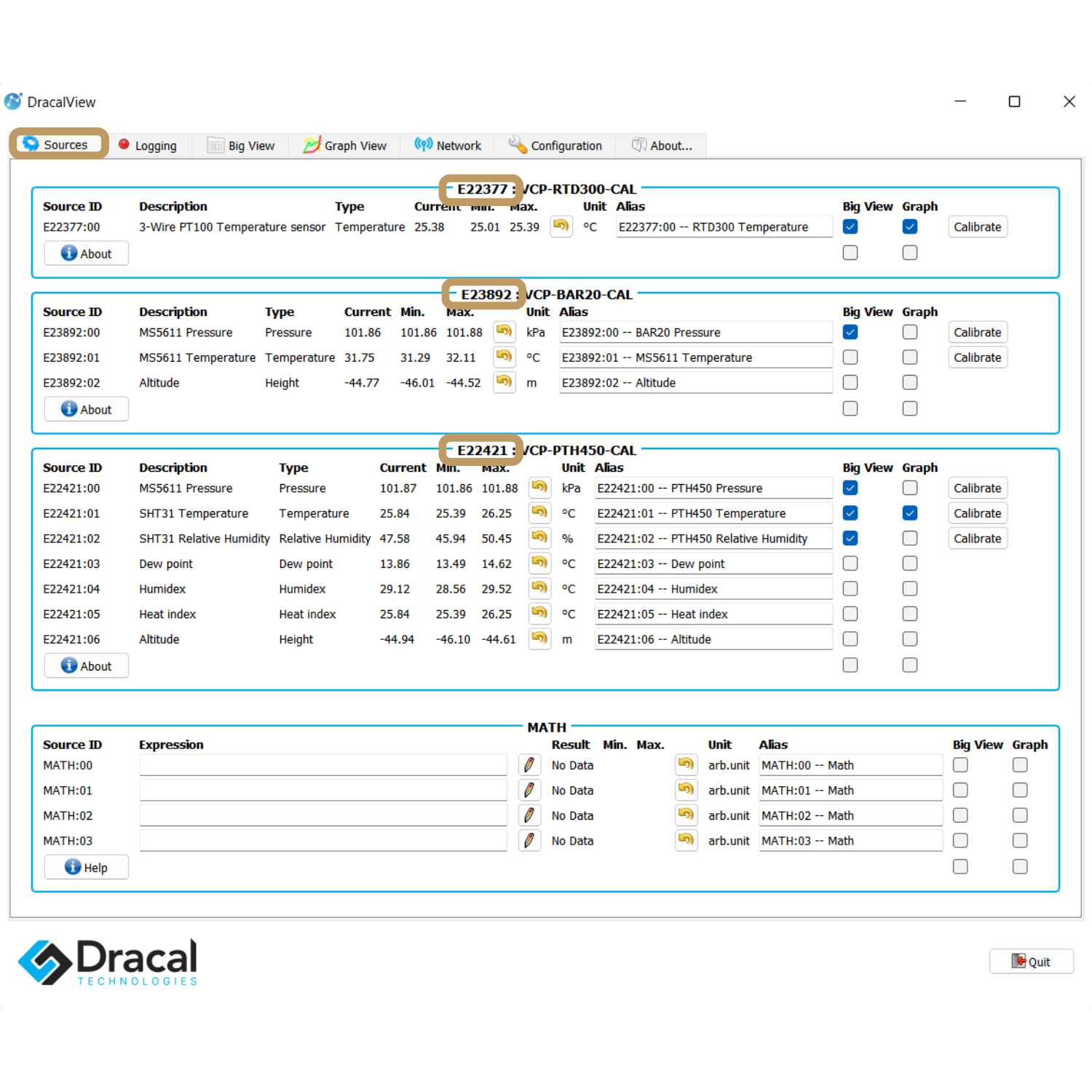
Task: Reset min/max for E22421:04 Humidex
Action: [539, 588]
